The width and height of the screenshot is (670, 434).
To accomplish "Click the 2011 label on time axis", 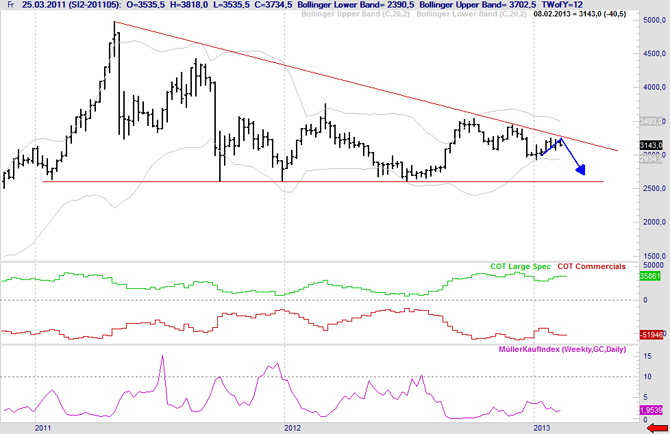I will pos(43,427).
